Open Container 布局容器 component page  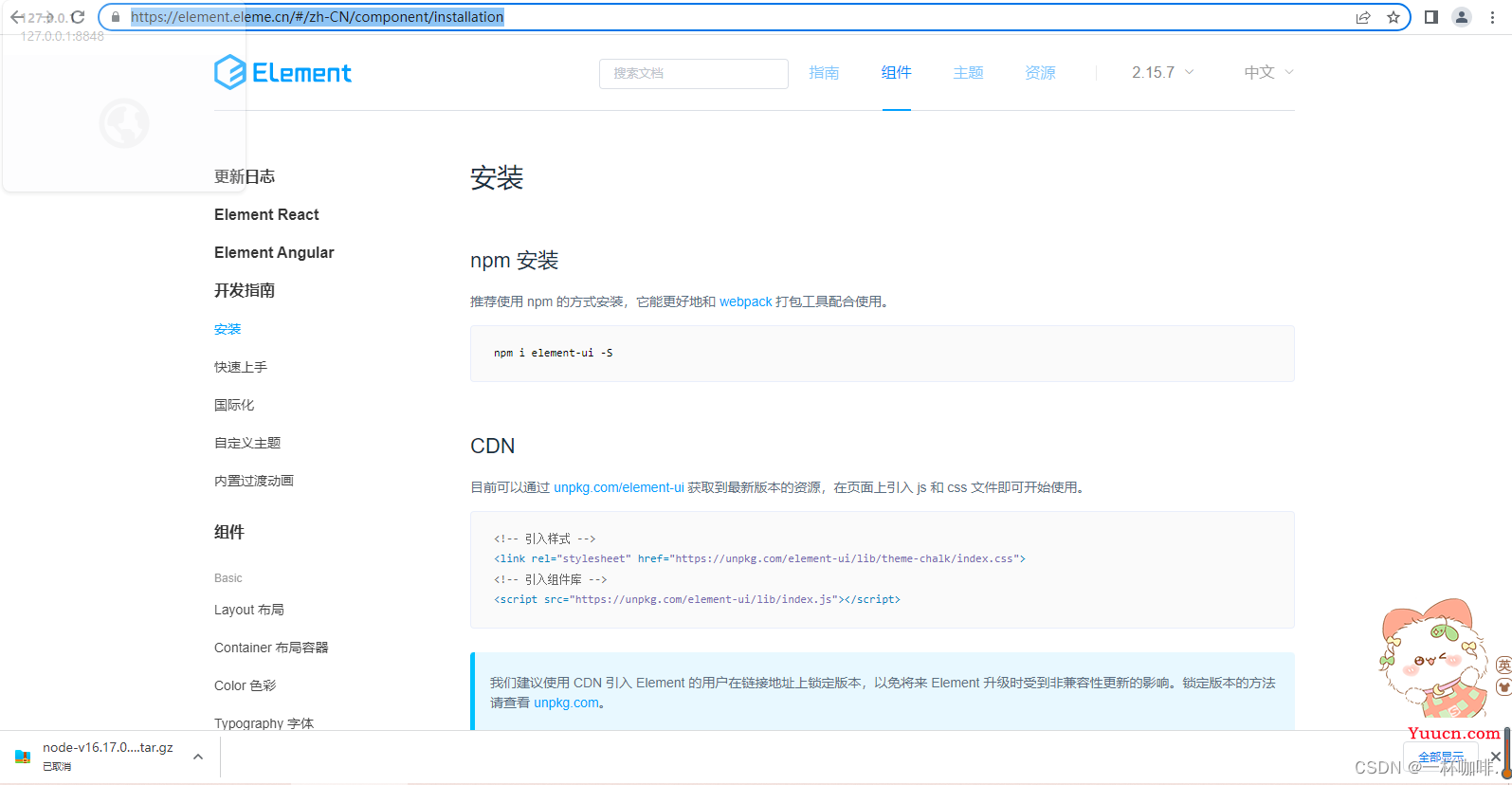tap(271, 648)
